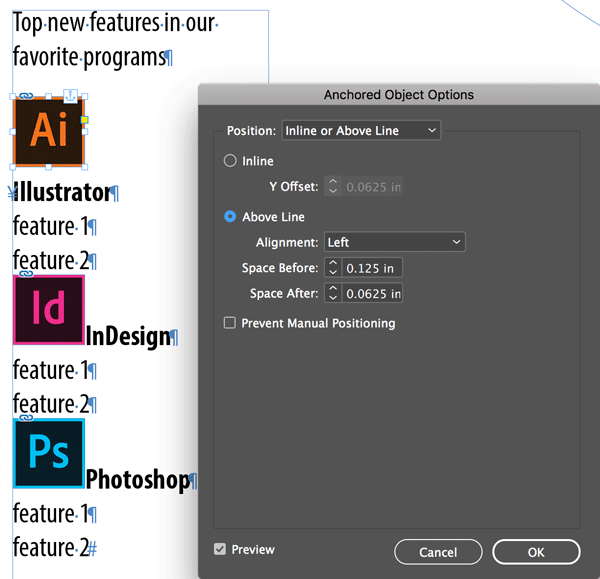Viewport: 600px width, 579px height.
Task: Click 'feature 1' under InDesign
Action: point(51,370)
